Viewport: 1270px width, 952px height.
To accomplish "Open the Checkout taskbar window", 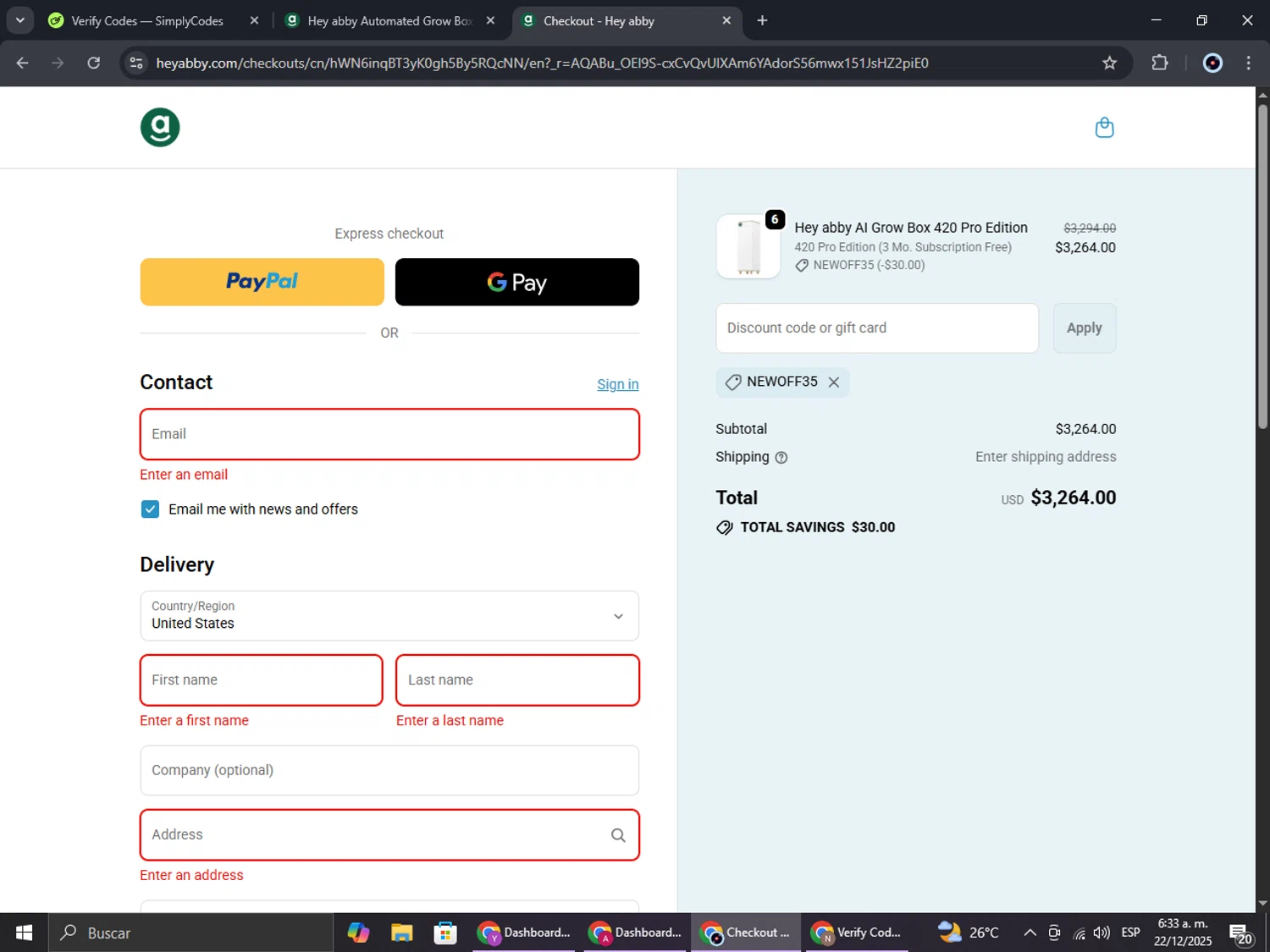I will (x=746, y=933).
